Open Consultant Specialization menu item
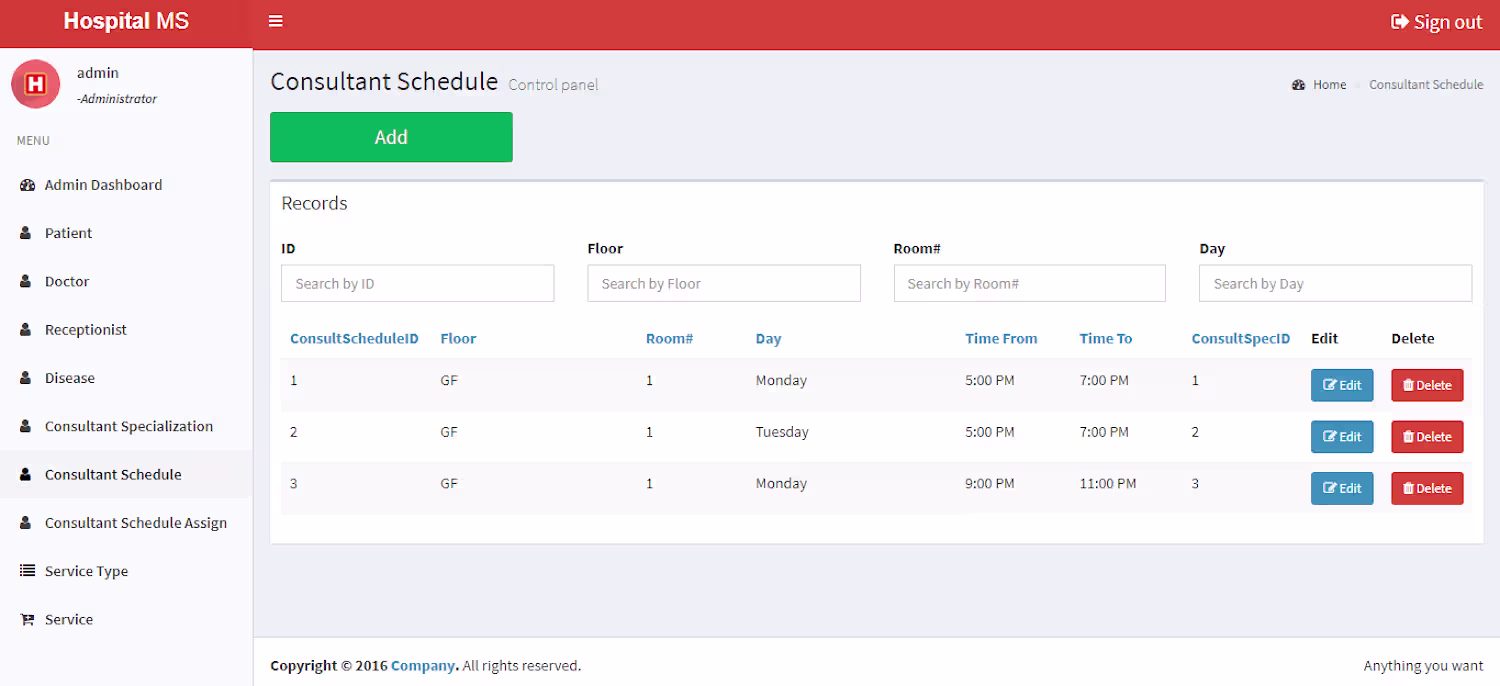The height and width of the screenshot is (686, 1500). tap(128, 426)
